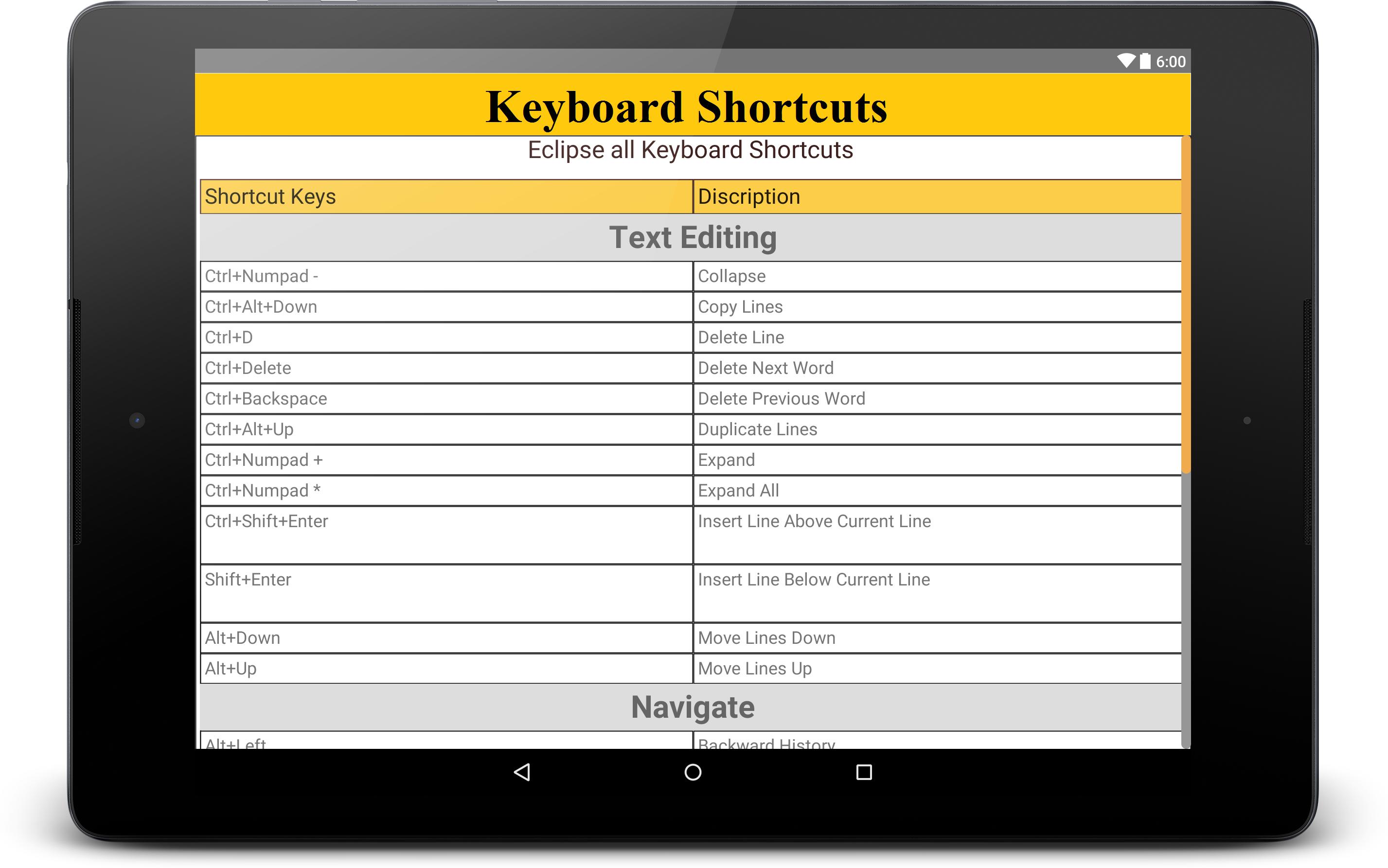Screen dimensions: 1388x868
Task: Tap the battery status icon
Action: coord(1145,61)
